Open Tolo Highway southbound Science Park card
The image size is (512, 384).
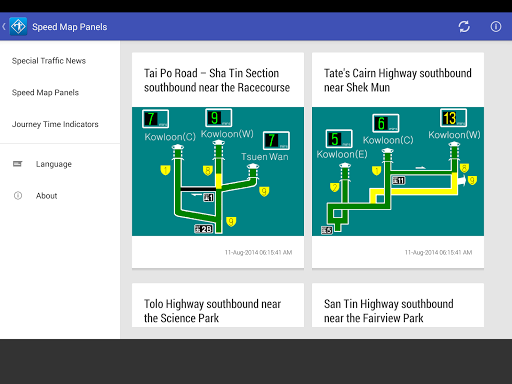coord(218,305)
